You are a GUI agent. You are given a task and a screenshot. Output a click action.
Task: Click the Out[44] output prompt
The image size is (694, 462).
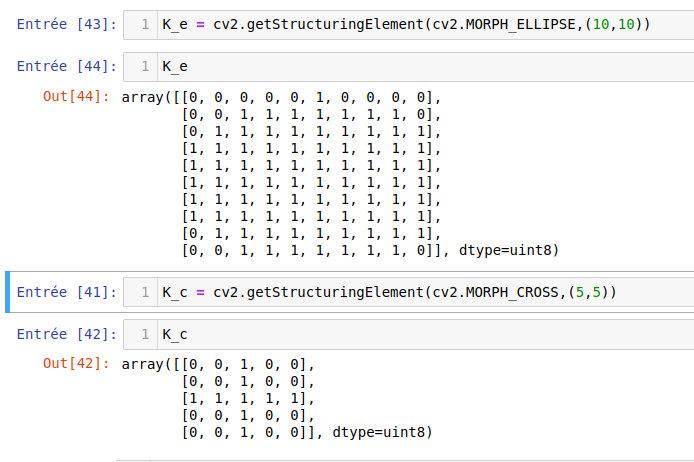point(77,97)
